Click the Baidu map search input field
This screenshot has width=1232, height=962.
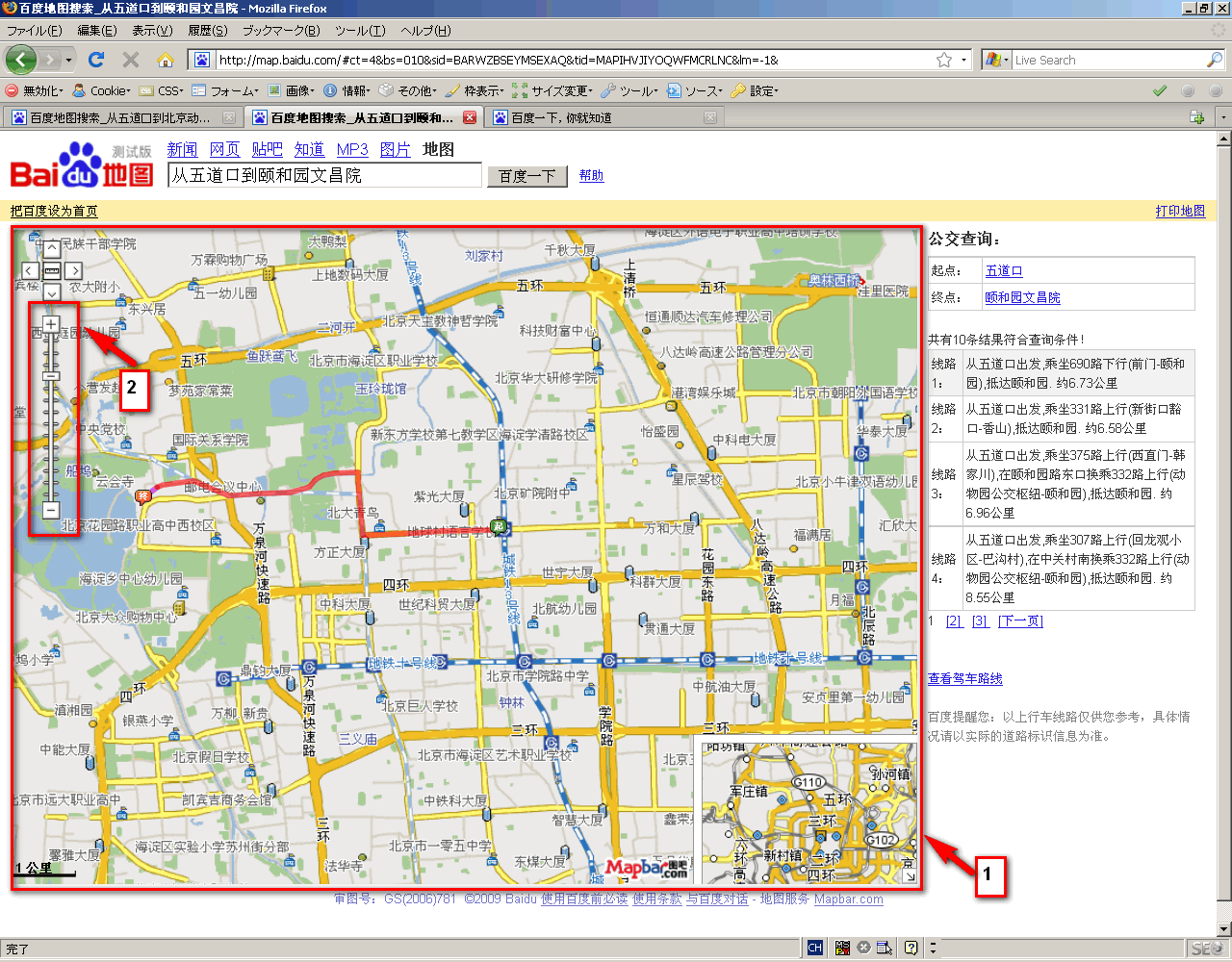324,175
